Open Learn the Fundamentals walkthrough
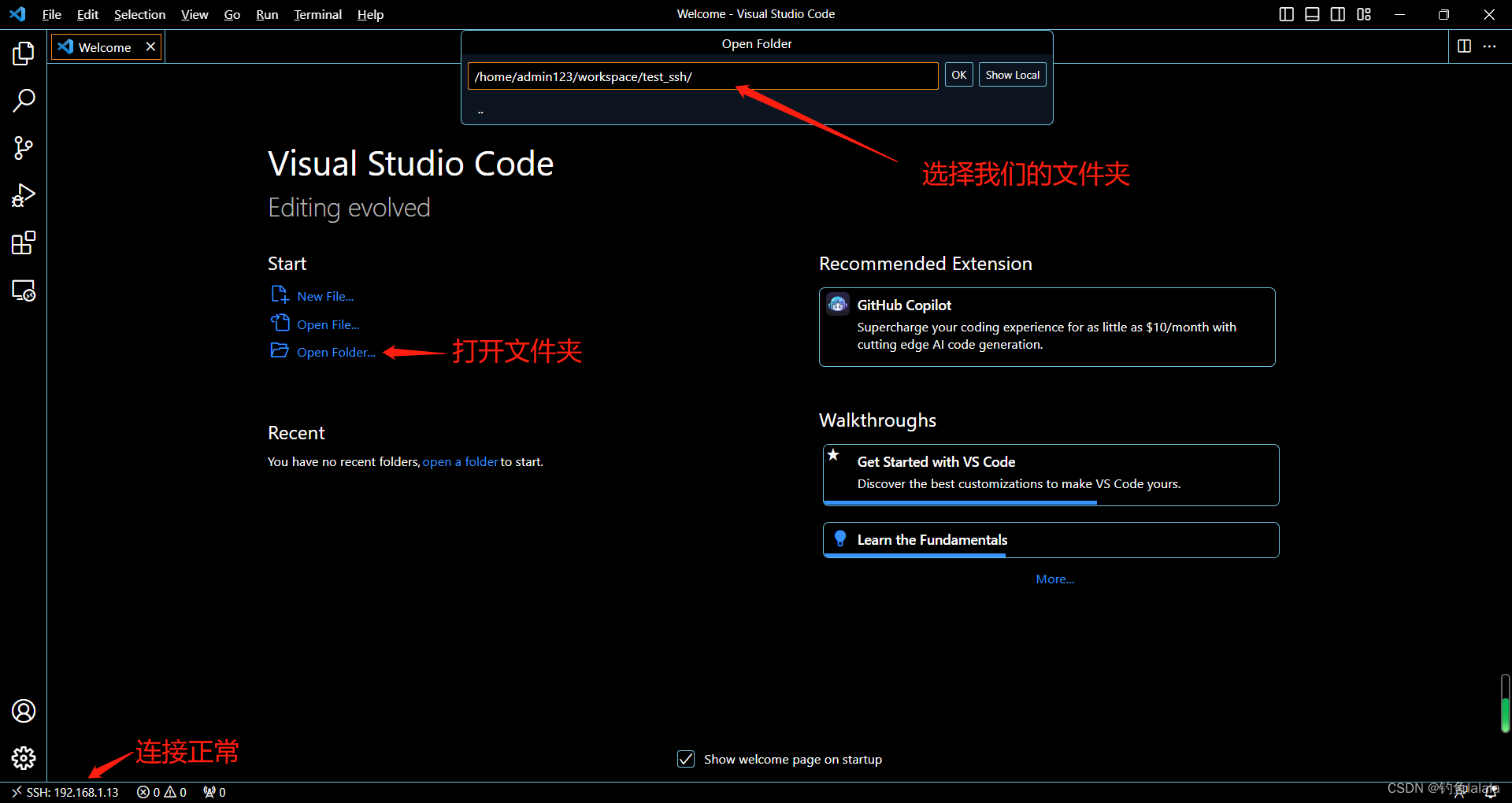Viewport: 1512px width, 803px height. pyautogui.click(x=1051, y=540)
